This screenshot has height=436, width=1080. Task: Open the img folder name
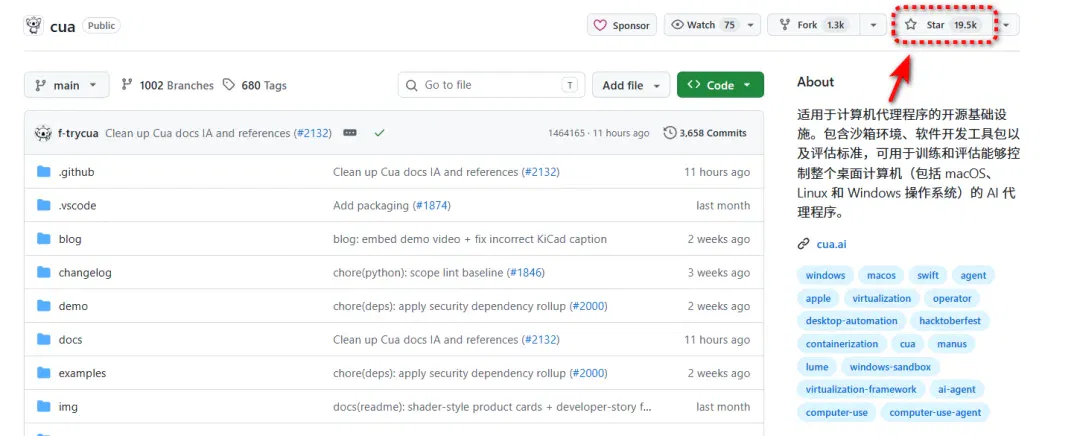tap(68, 407)
